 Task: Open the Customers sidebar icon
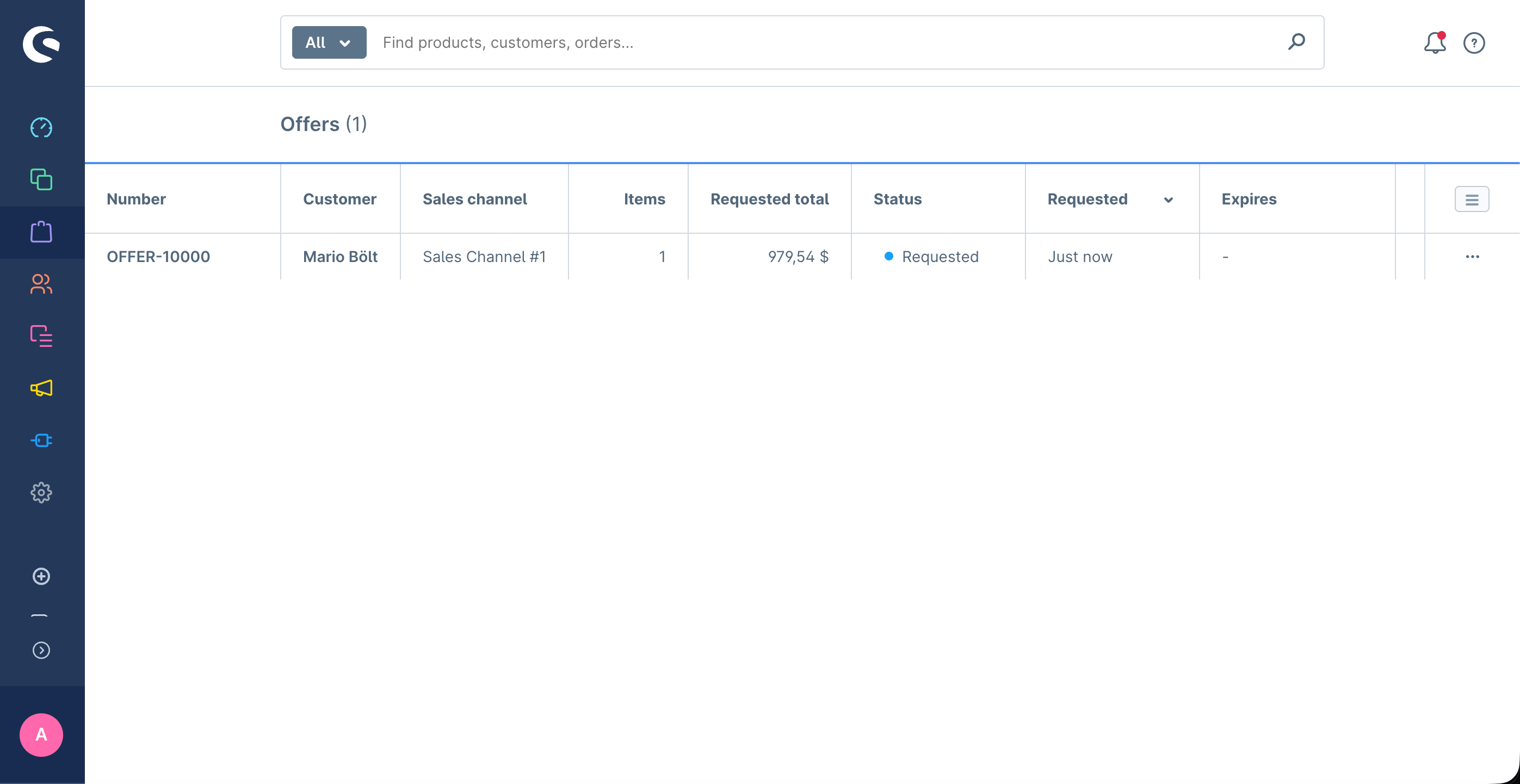41,284
